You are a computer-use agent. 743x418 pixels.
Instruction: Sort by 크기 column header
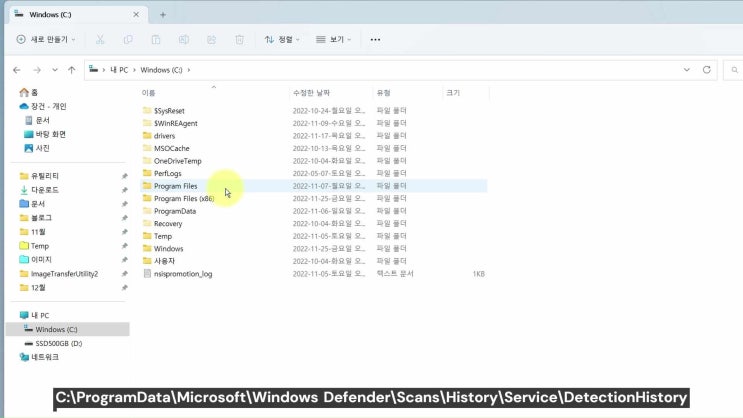[x=453, y=93]
